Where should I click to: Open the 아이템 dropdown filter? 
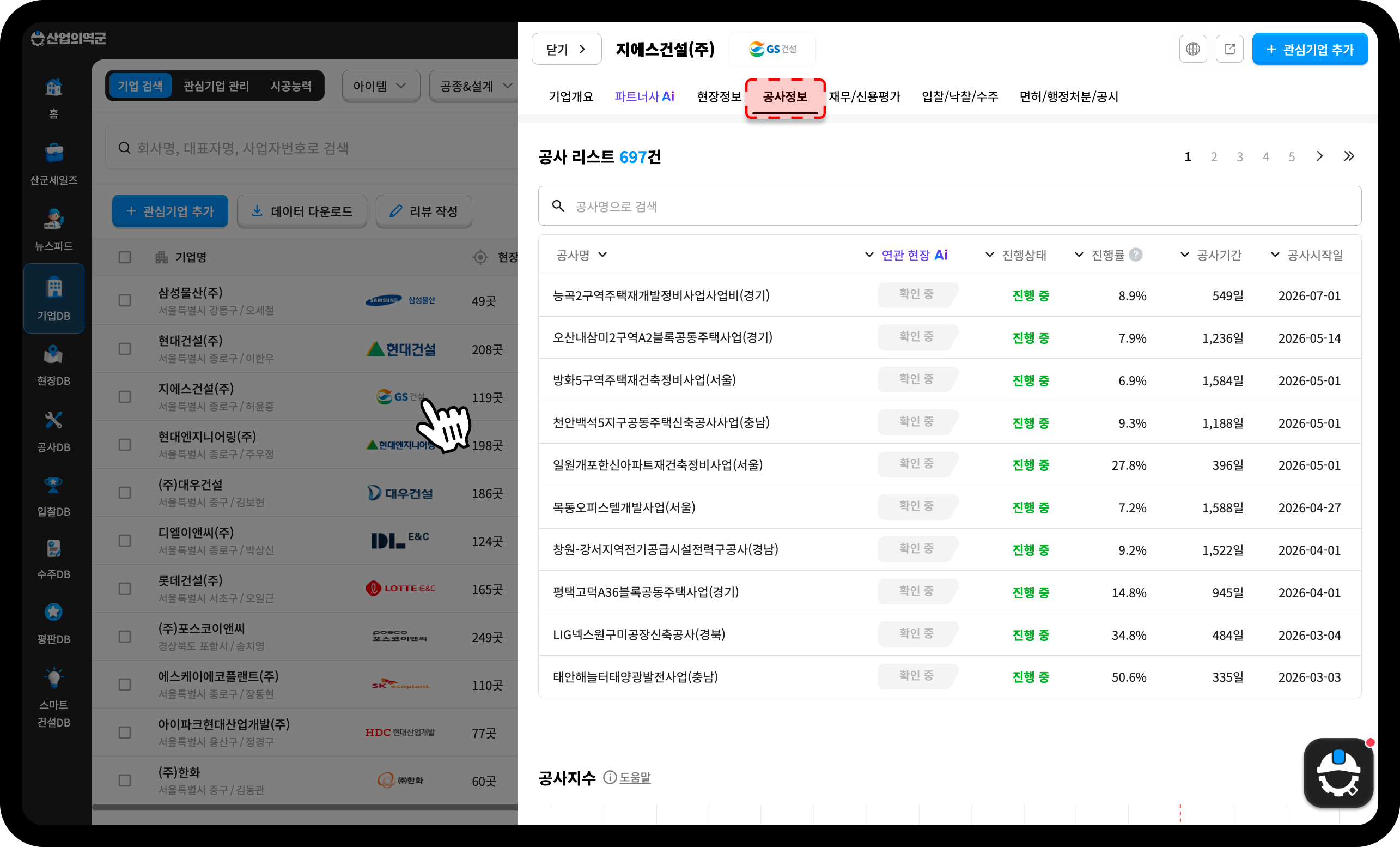pos(381,86)
